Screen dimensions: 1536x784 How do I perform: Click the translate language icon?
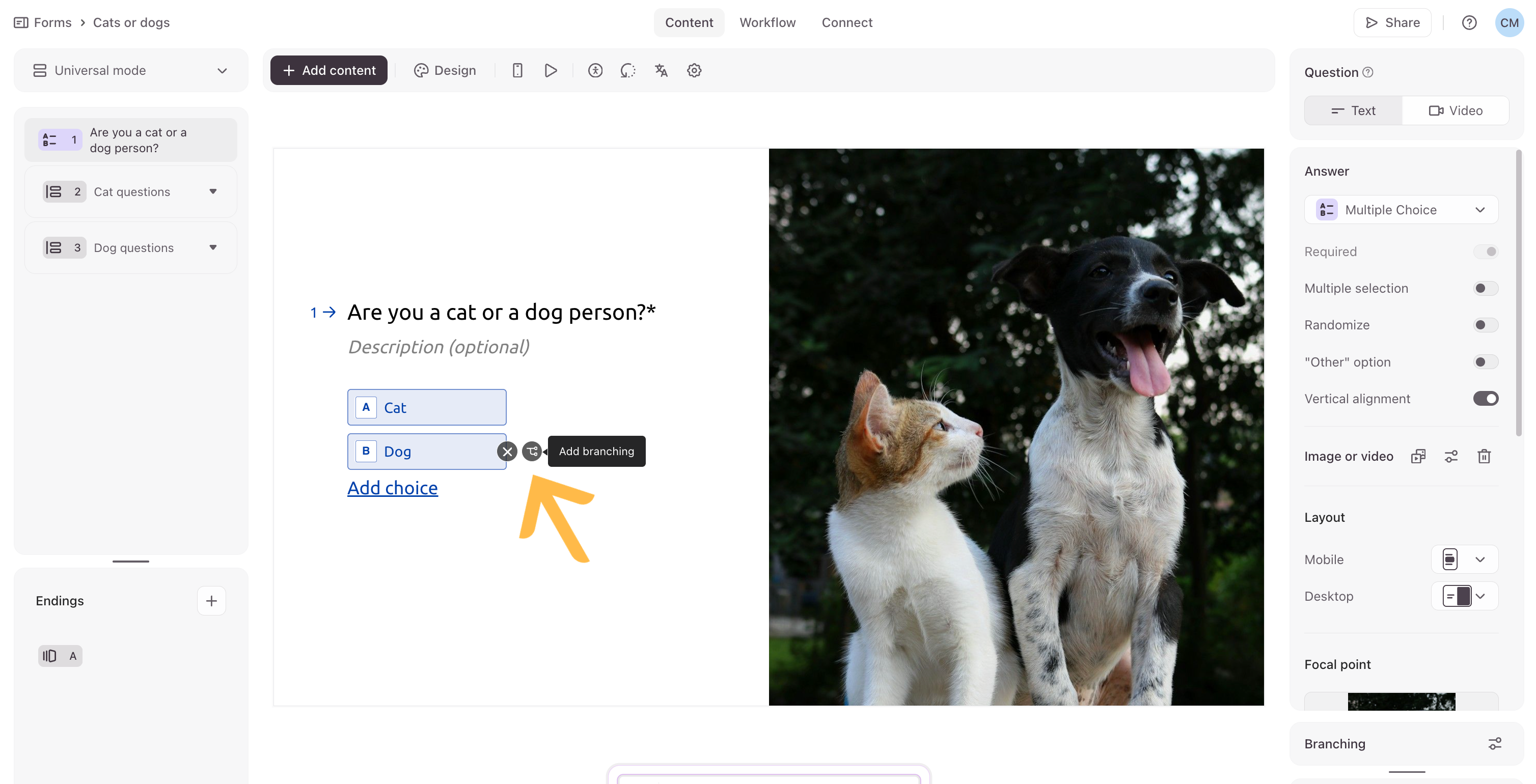click(x=661, y=70)
